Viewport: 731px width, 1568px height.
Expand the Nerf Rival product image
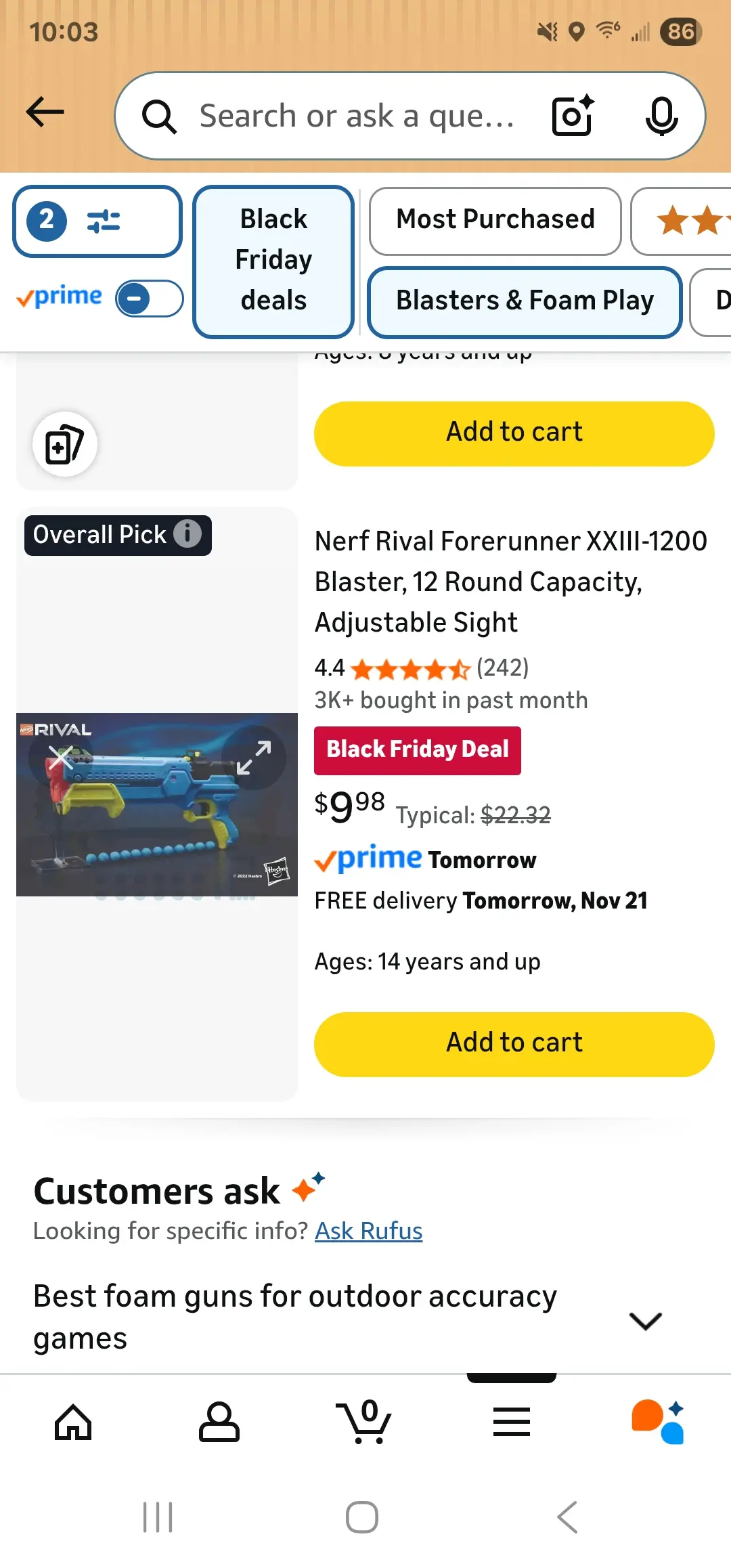pyautogui.click(x=254, y=757)
